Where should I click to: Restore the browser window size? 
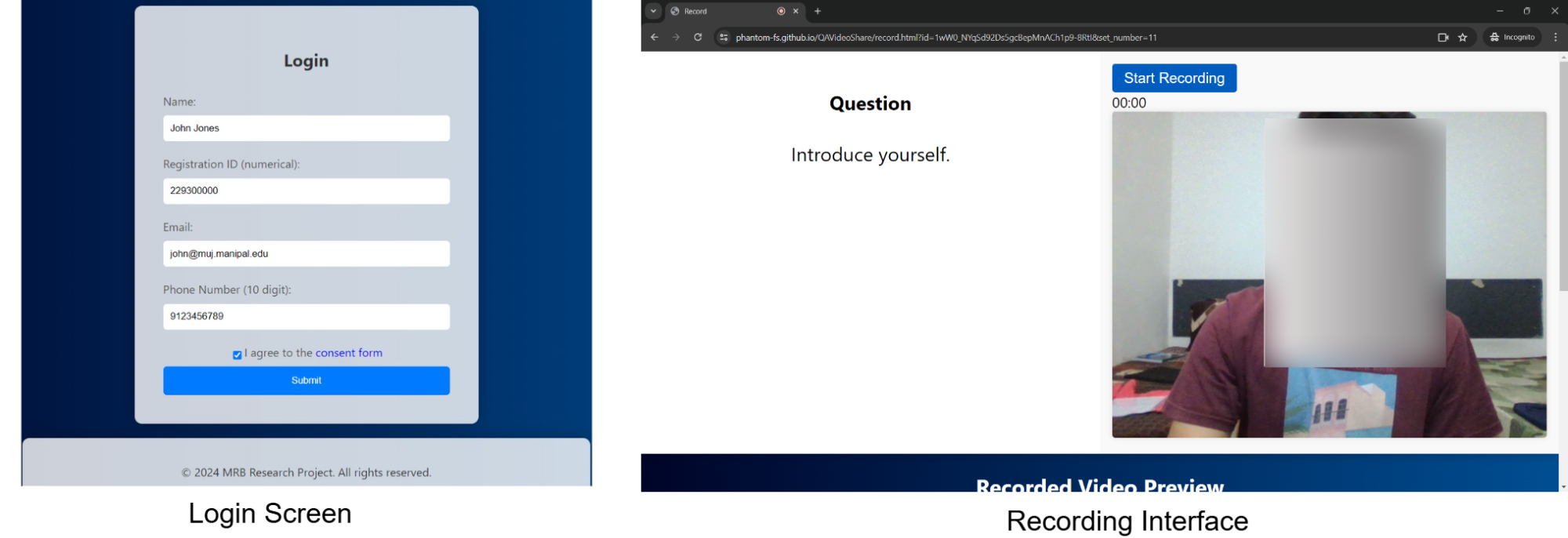tap(1526, 11)
